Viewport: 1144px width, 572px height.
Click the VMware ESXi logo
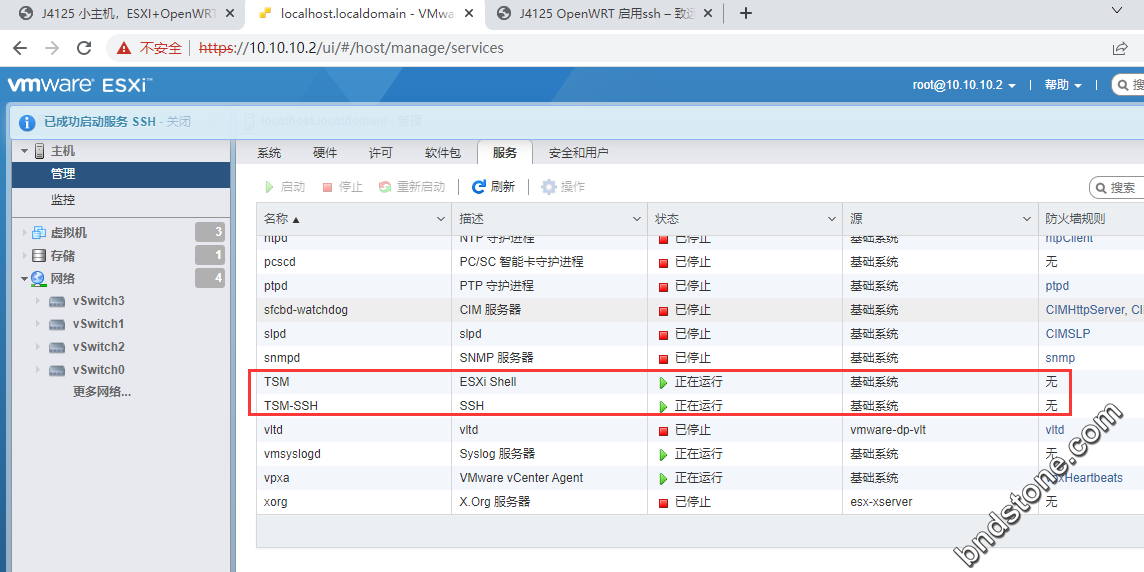79,85
